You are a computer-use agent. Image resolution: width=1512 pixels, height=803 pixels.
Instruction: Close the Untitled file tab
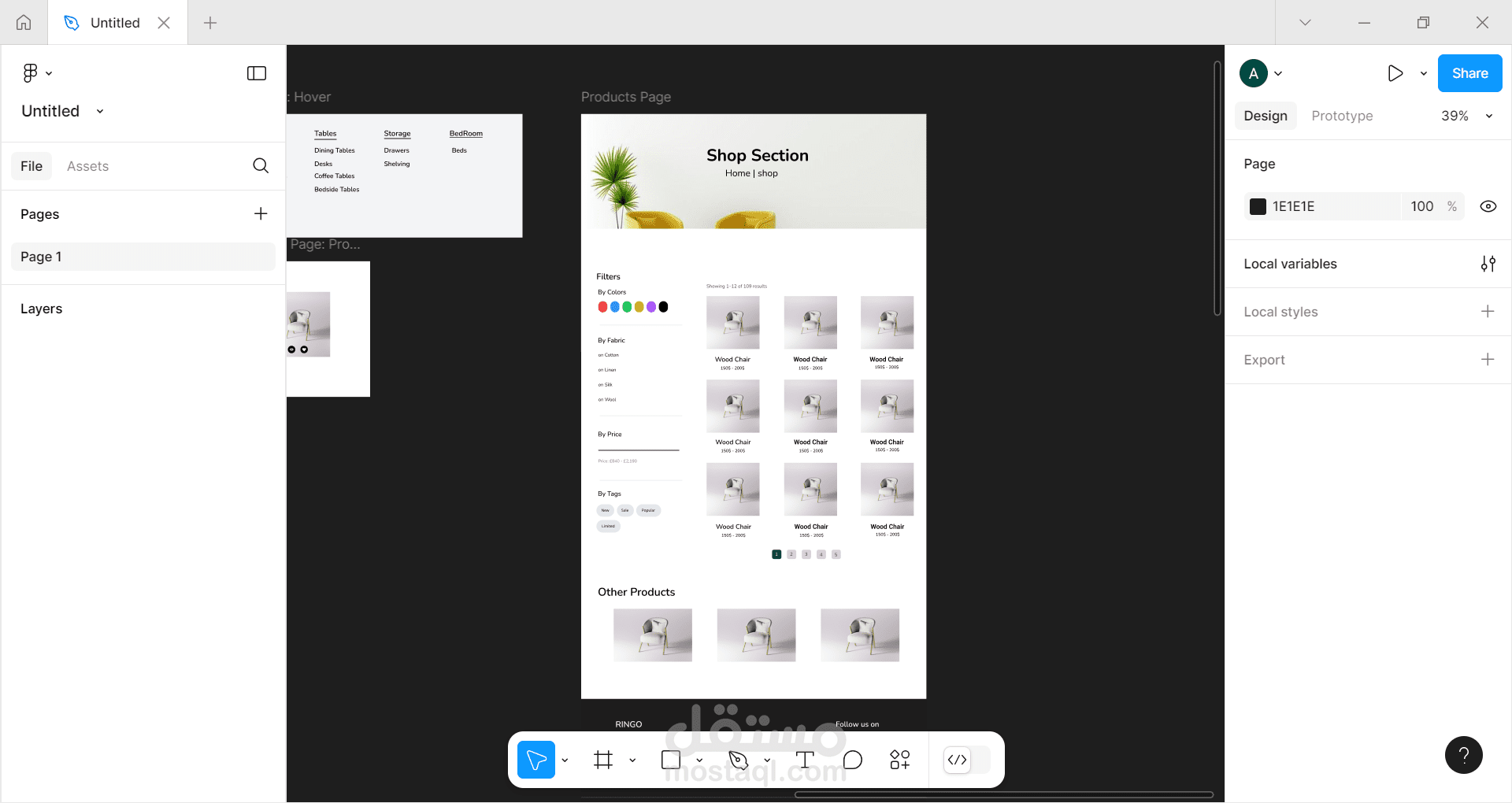point(164,23)
